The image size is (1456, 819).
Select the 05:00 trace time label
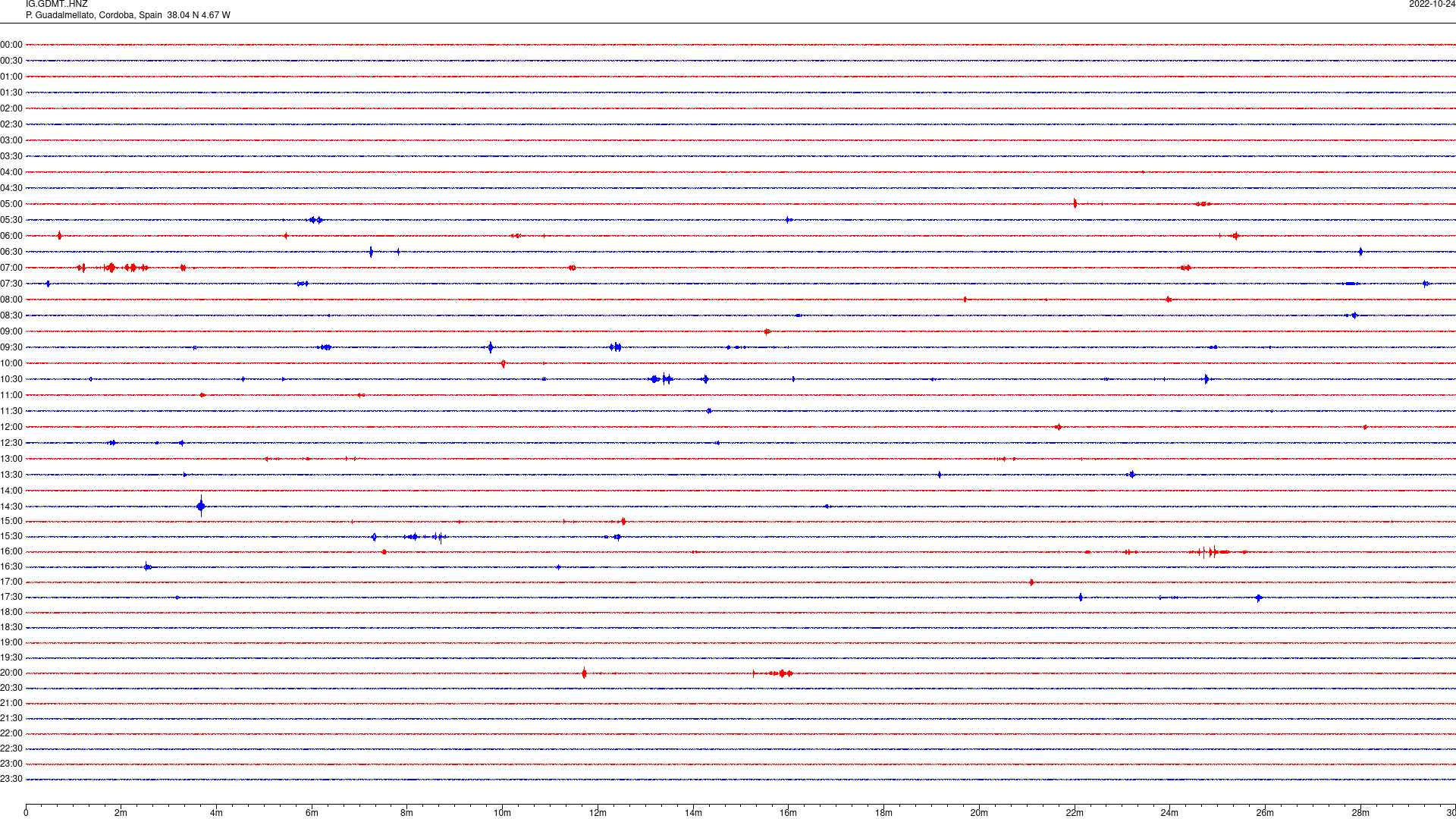pyautogui.click(x=11, y=204)
